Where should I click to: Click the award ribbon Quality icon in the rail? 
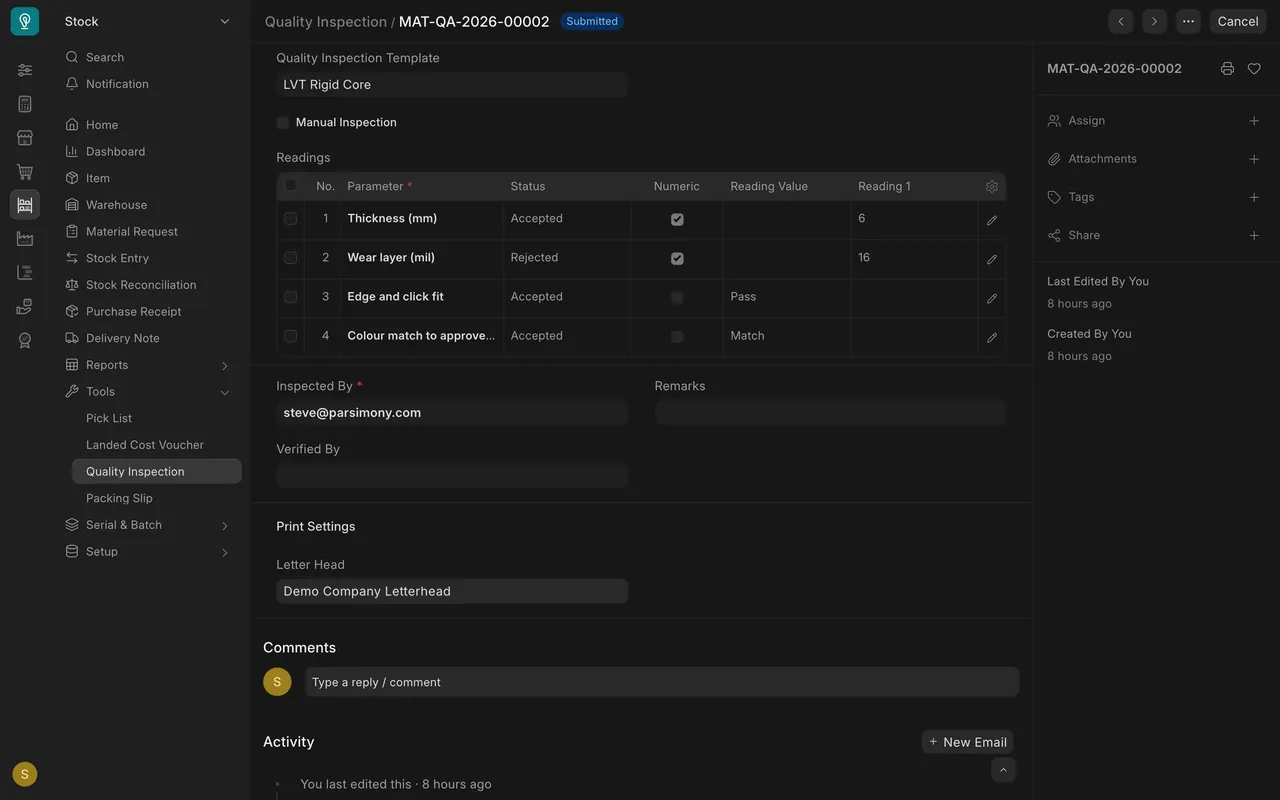(25, 340)
